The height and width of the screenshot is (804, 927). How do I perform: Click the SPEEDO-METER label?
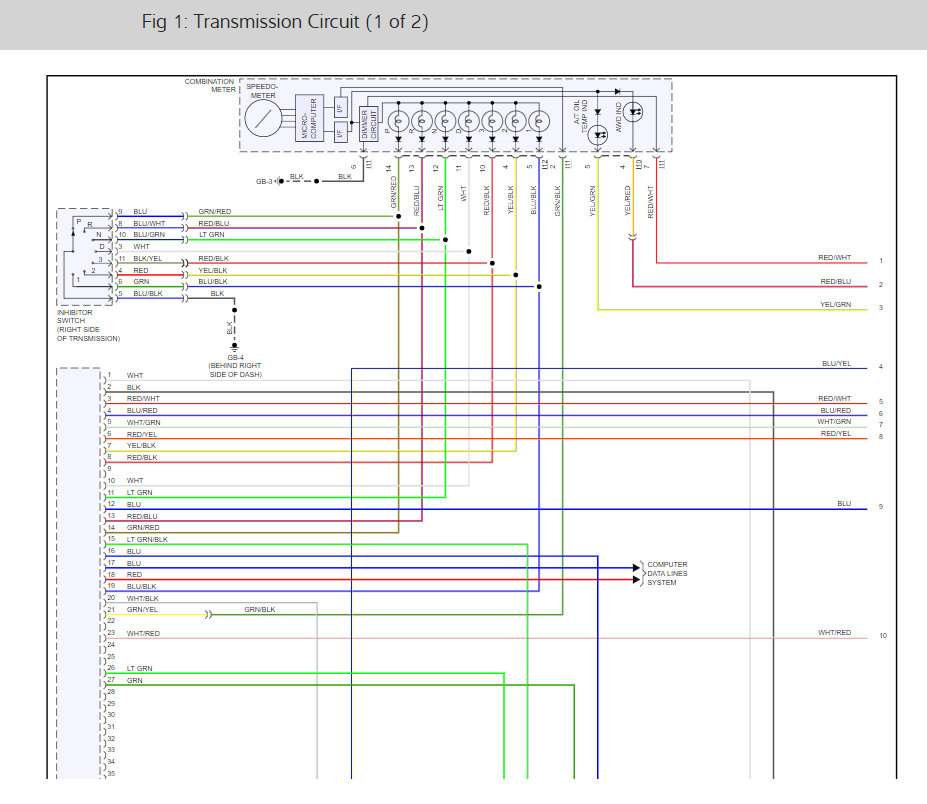pyautogui.click(x=262, y=91)
